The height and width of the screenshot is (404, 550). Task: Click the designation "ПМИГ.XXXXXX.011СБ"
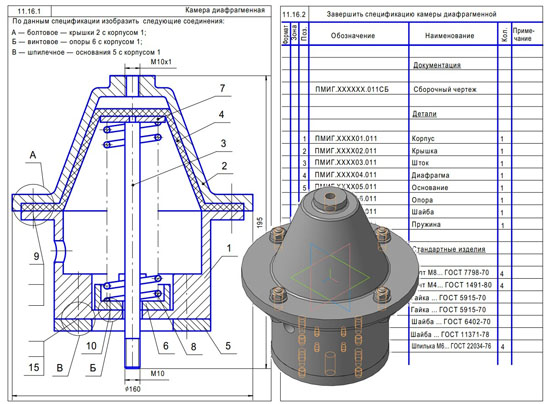(352, 89)
